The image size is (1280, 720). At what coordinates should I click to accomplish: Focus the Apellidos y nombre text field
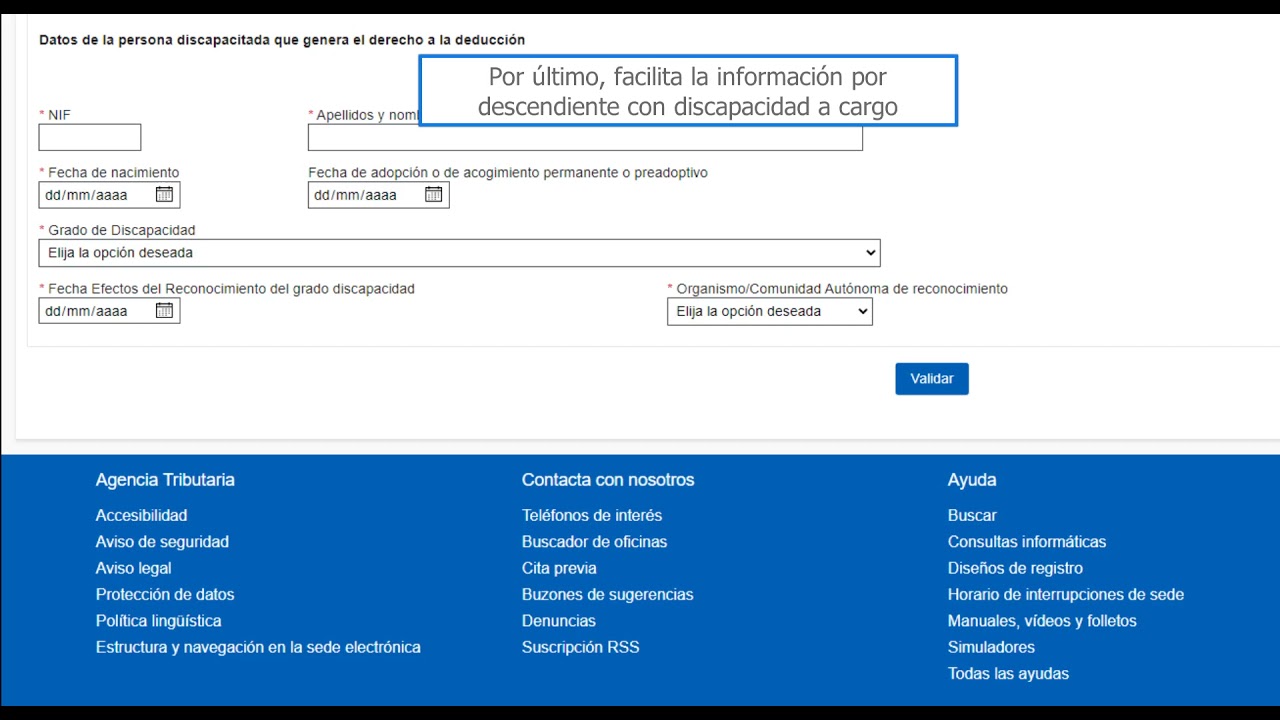click(x=585, y=139)
